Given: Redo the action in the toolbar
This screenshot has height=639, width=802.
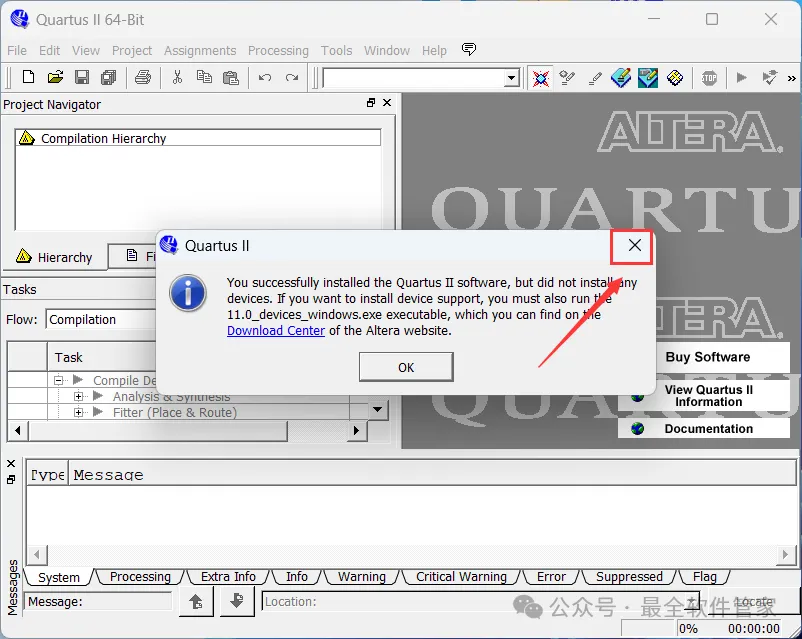Looking at the screenshot, I should tap(292, 78).
